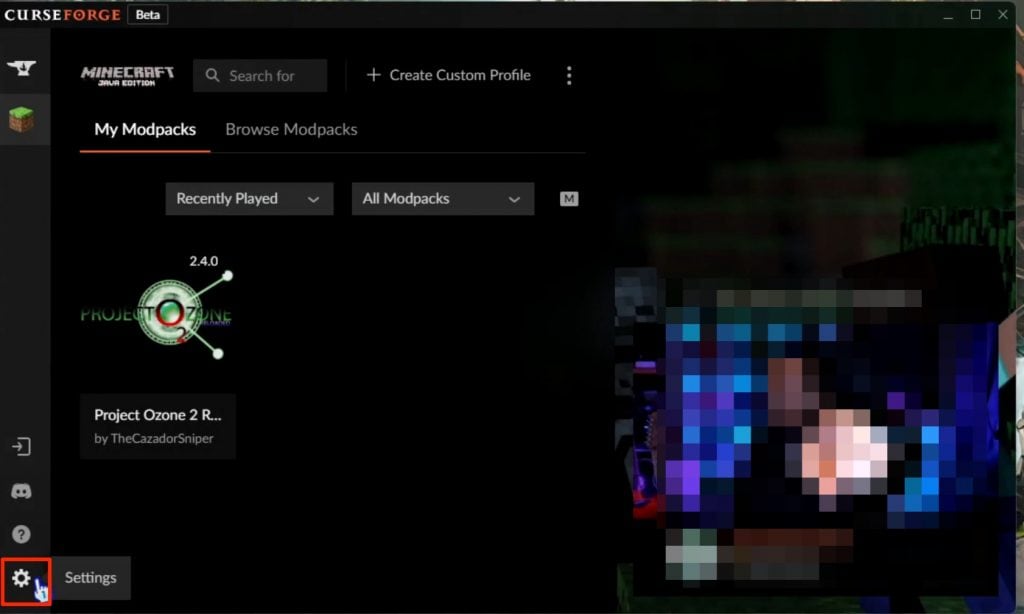Image resolution: width=1024 pixels, height=614 pixels.
Task: Switch to My Modpacks tab
Action: [x=145, y=129]
